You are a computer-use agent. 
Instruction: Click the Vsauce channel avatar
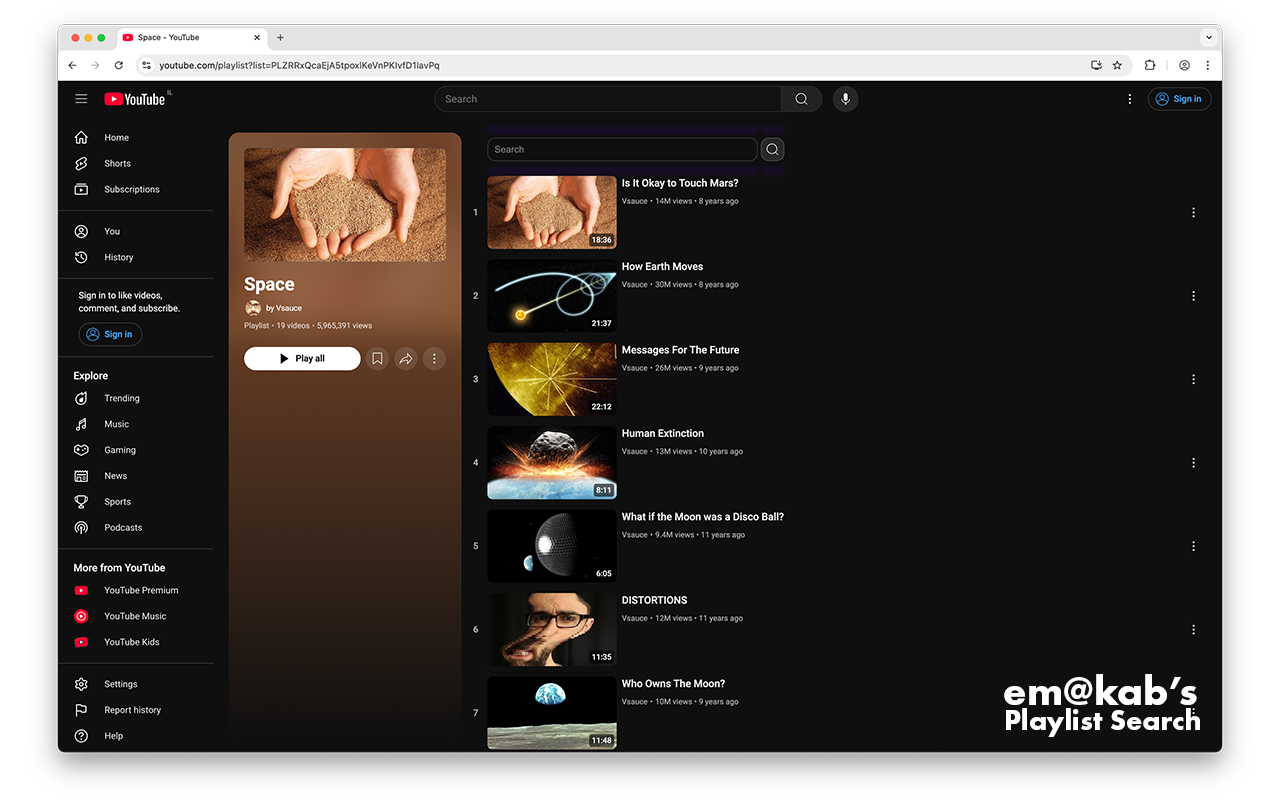pos(253,308)
